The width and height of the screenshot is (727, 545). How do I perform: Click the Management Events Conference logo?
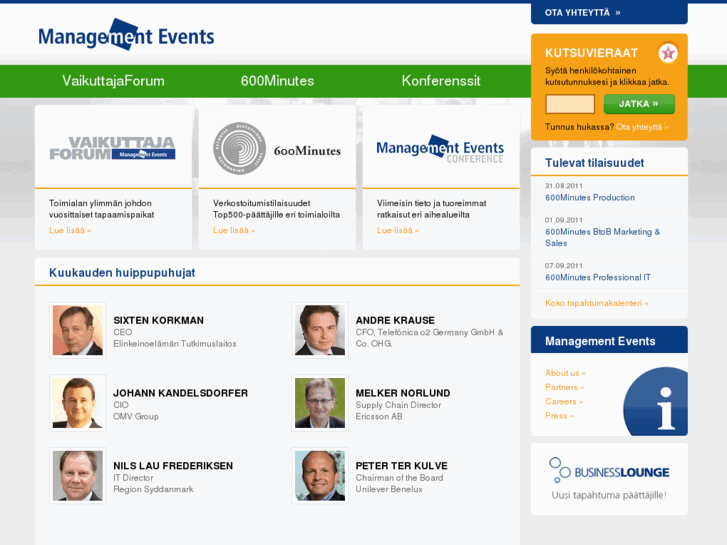click(440, 149)
